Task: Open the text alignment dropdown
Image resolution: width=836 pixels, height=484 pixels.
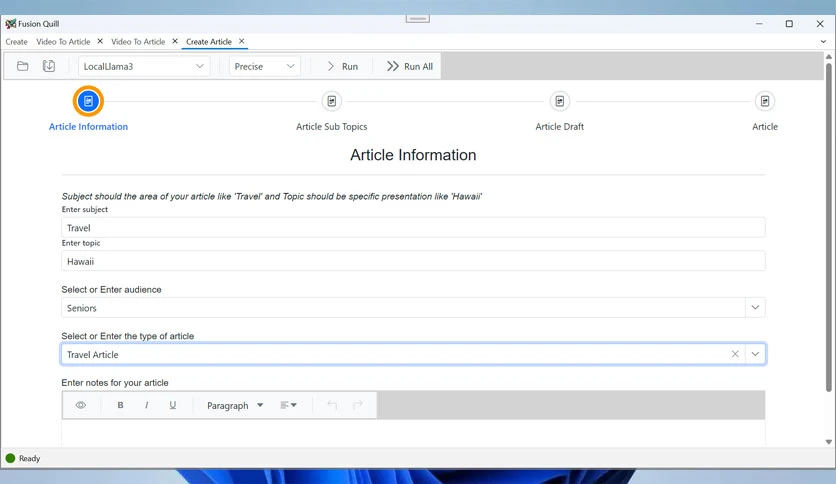Action: pos(288,405)
